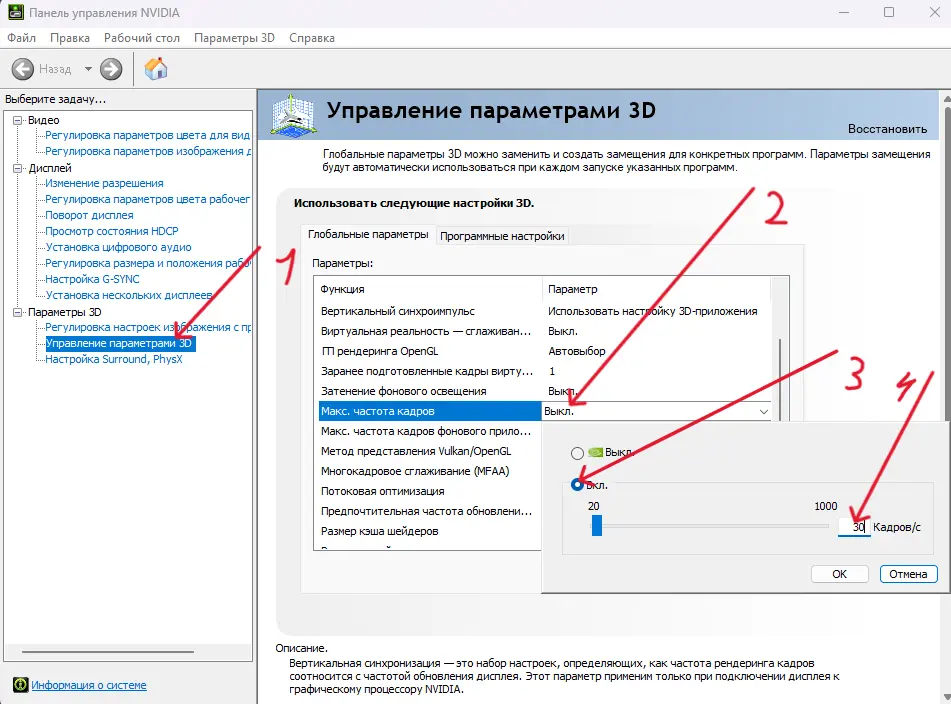Click the frame rate slider handle
The image size is (951, 704).
tap(597, 526)
